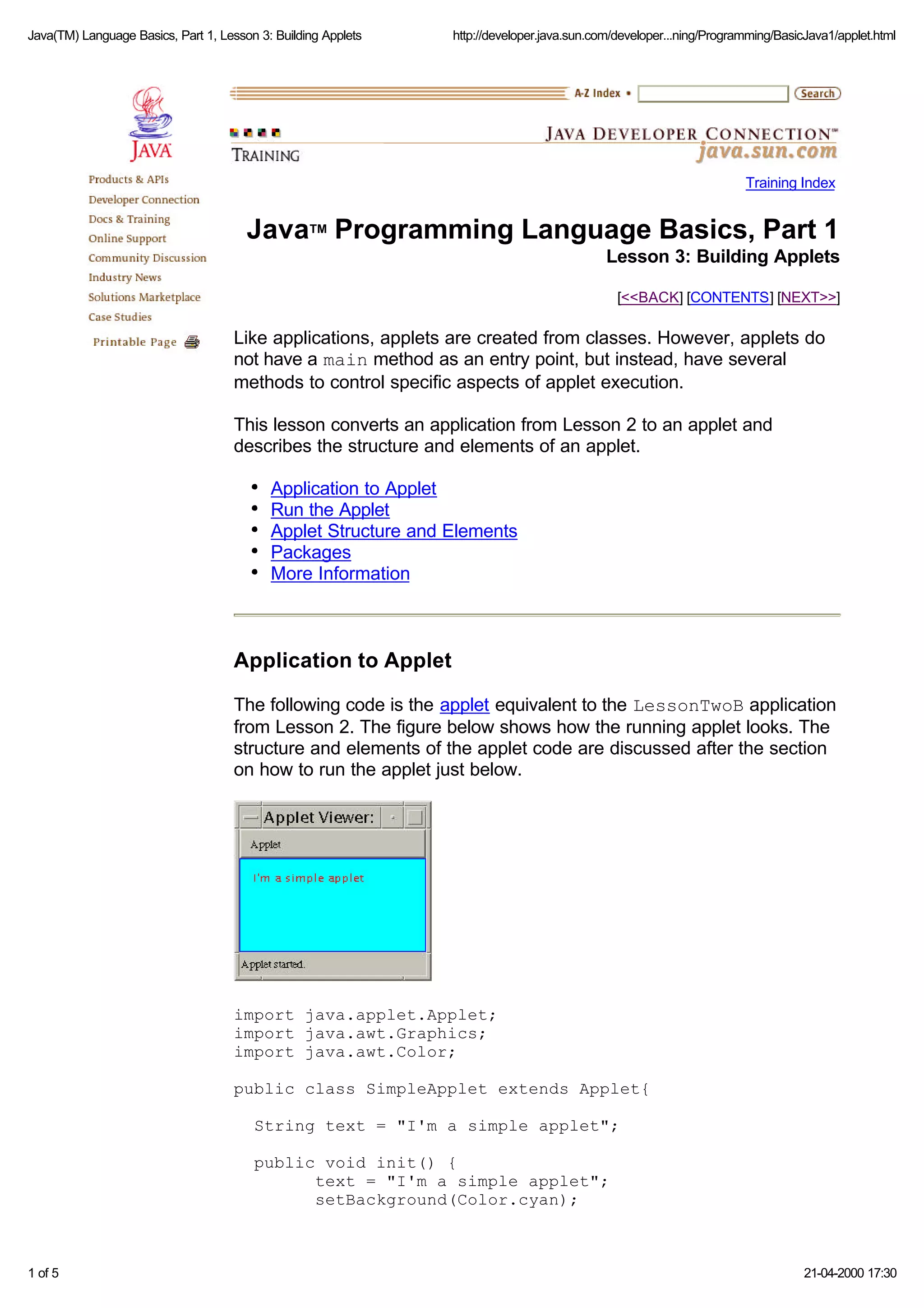Click 'Applet started.' status text
The width and height of the screenshot is (924, 1308).
[273, 965]
